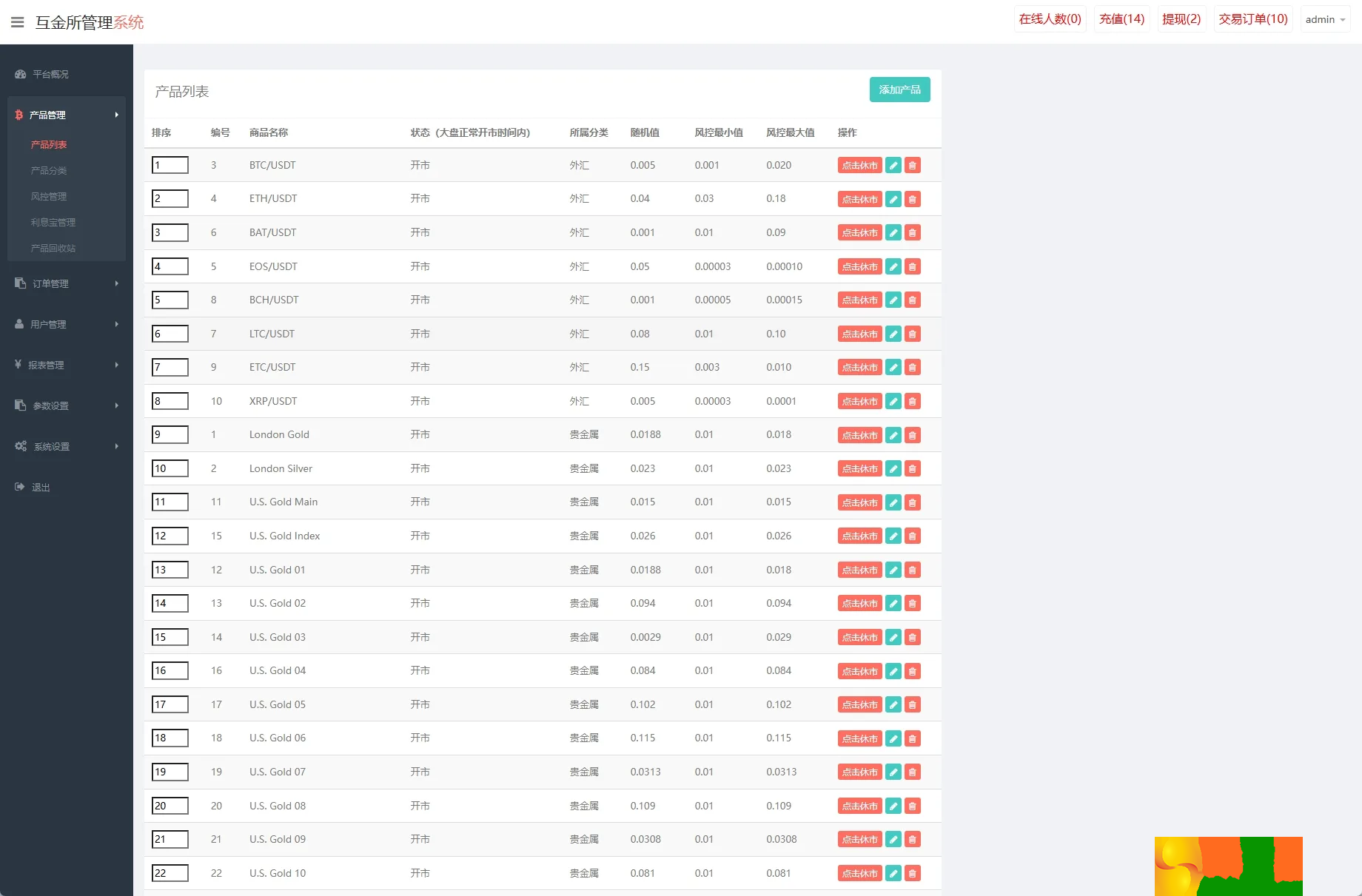Open 产品分类 submenu item
The width and height of the screenshot is (1362, 896).
49,170
